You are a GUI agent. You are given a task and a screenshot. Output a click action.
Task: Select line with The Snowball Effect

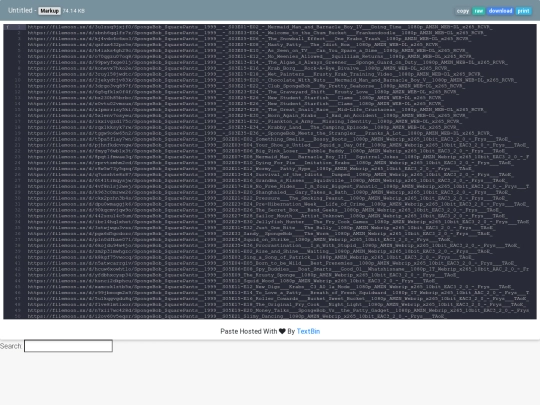[x=249, y=39]
